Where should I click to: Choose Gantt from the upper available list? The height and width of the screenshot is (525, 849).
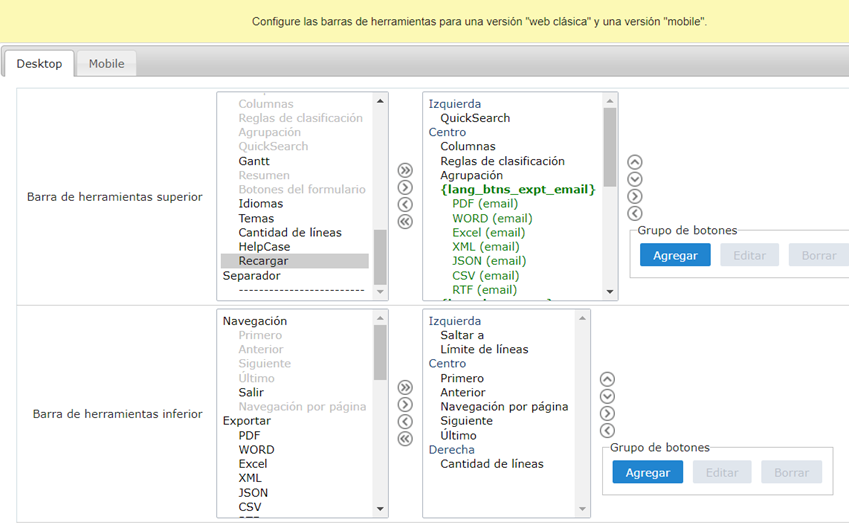click(x=254, y=161)
